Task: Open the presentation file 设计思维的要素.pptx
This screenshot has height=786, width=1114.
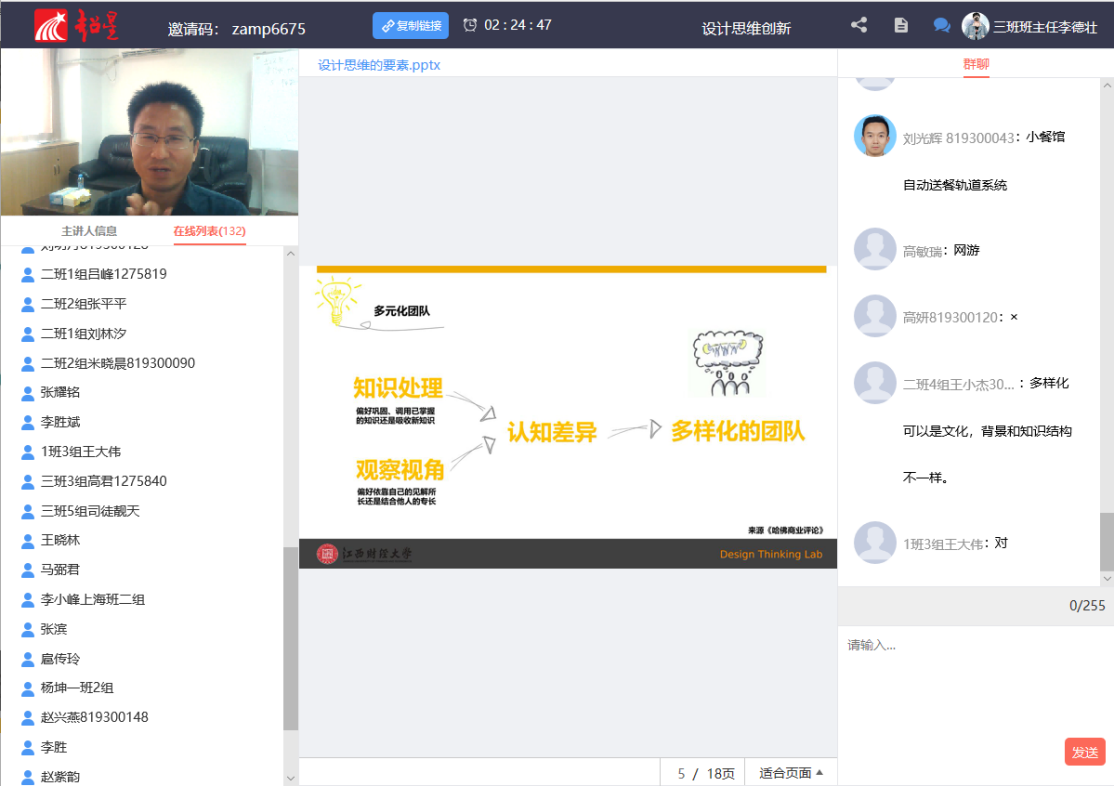Action: pyautogui.click(x=378, y=63)
